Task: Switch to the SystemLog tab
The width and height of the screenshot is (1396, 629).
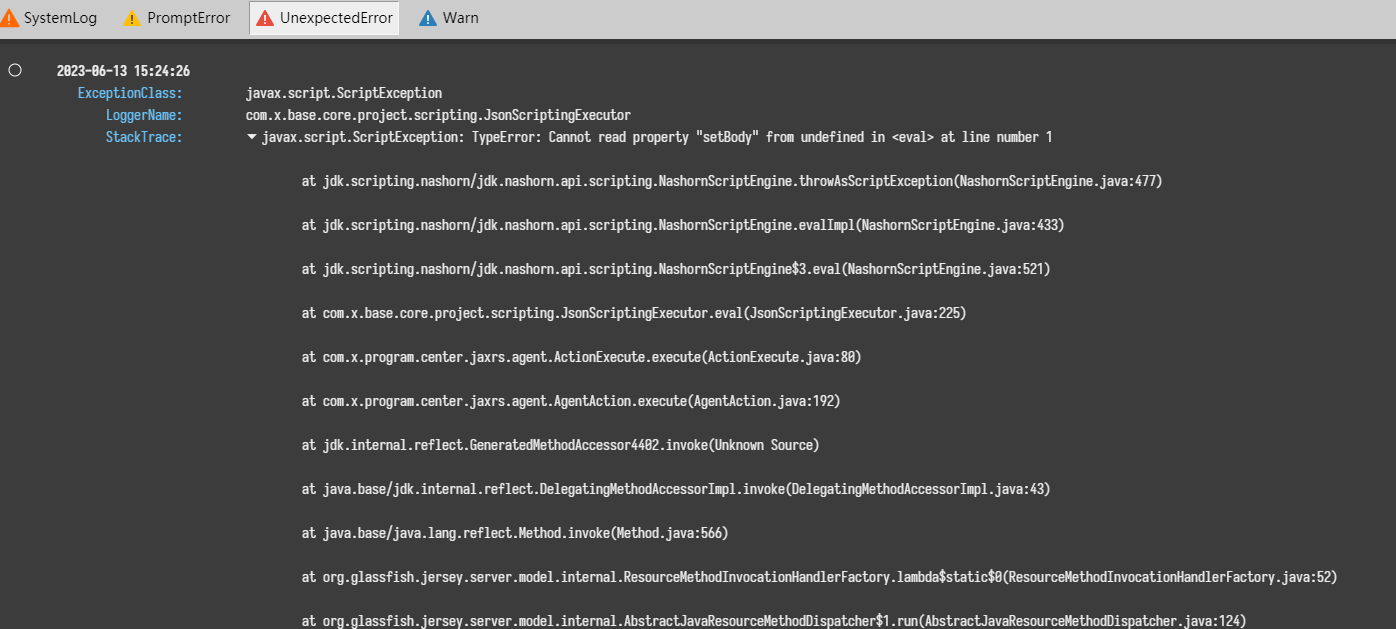Action: 61,18
